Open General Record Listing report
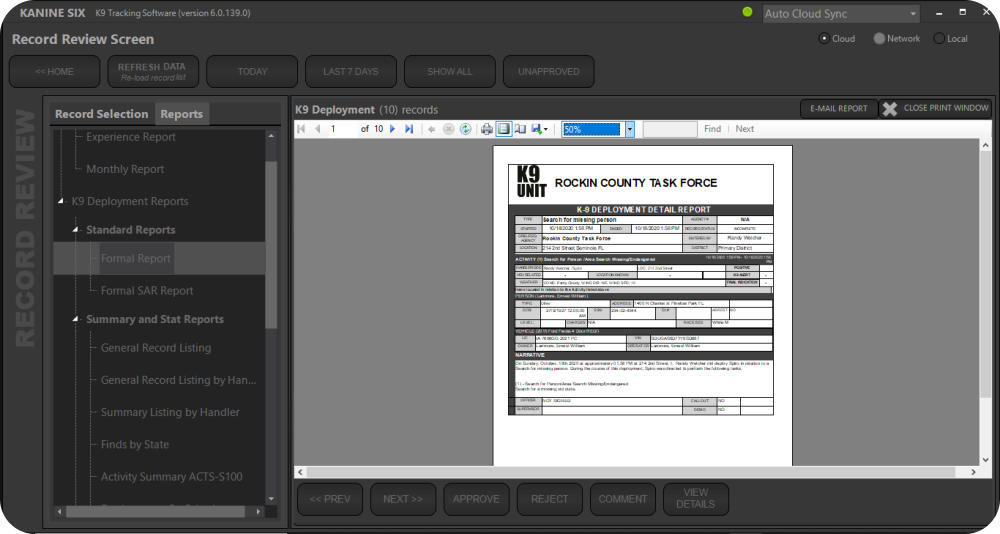 tap(156, 348)
